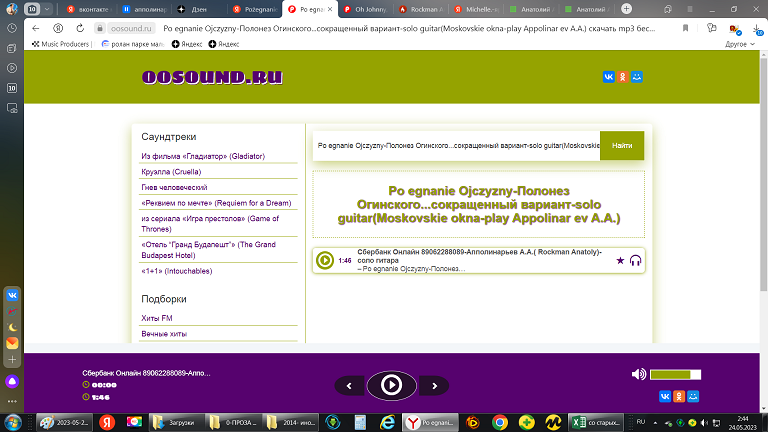Viewport: 768px width, 432px height.
Task: Click the oosound.ru site logo
Action: [x=212, y=77]
